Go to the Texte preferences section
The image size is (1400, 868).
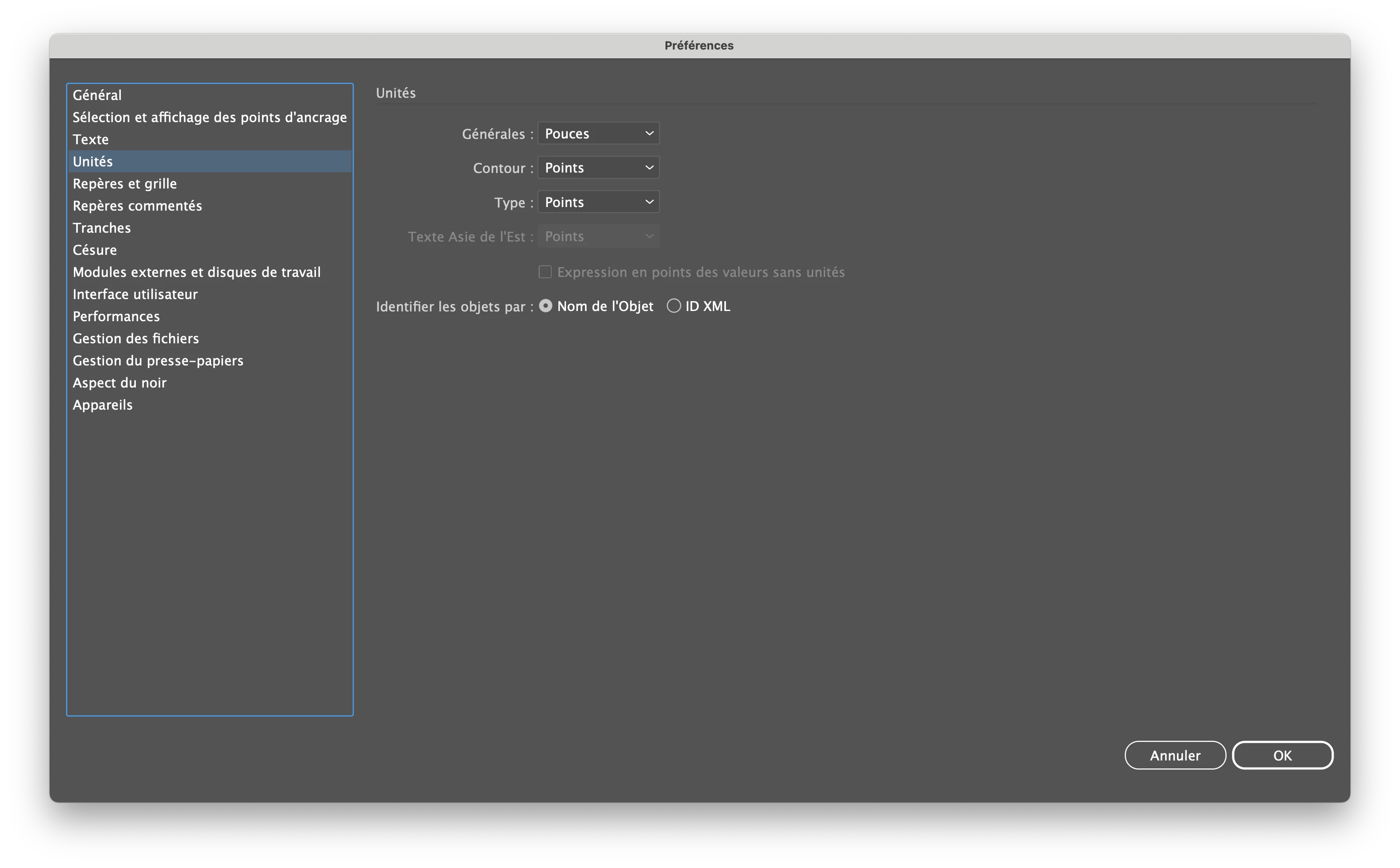pyautogui.click(x=91, y=139)
